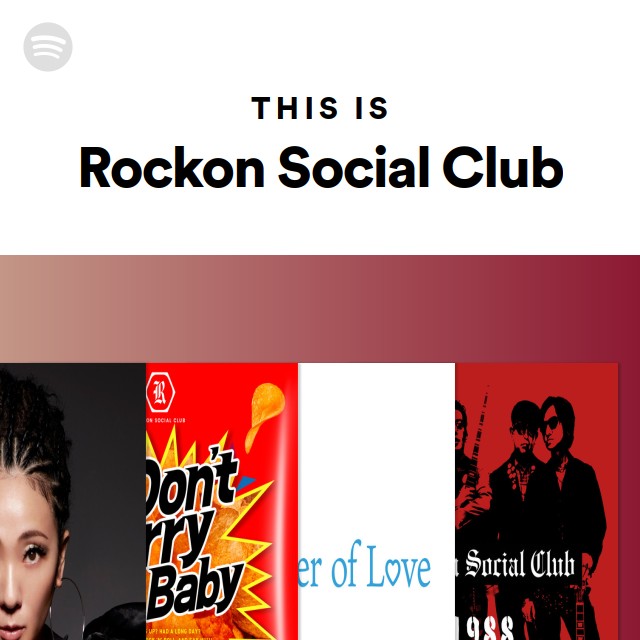640x640 pixels.
Task: Click the blue triangle beside Don't text
Action: pyautogui.click(x=245, y=482)
